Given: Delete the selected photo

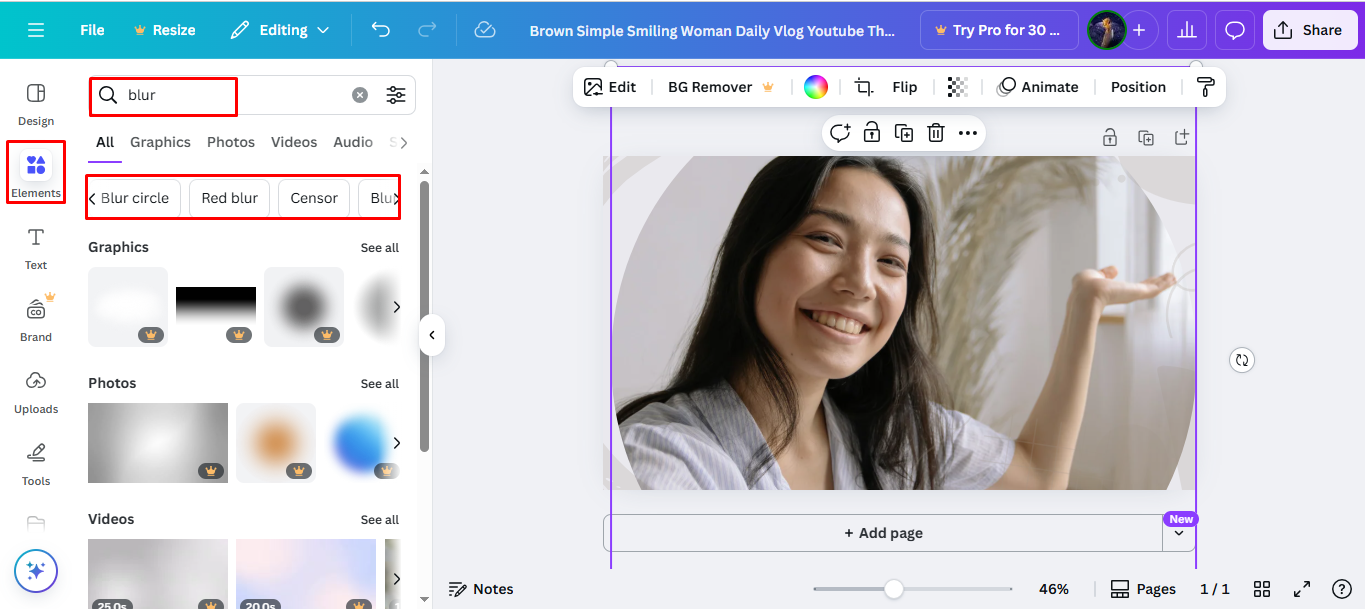Looking at the screenshot, I should (x=935, y=132).
